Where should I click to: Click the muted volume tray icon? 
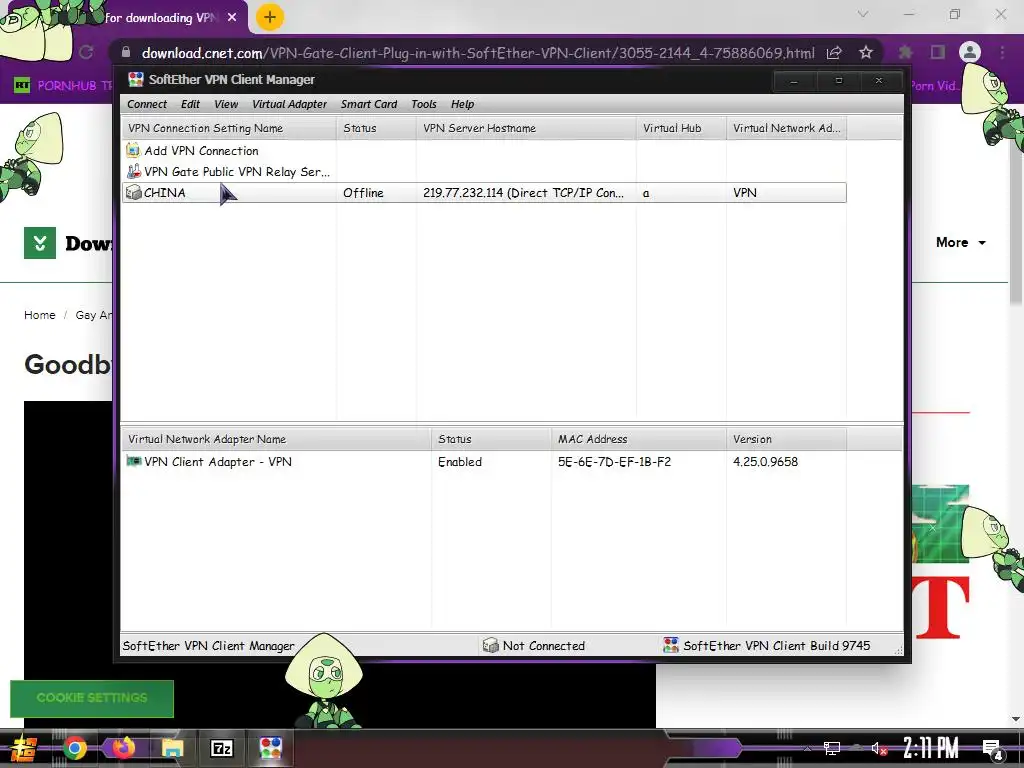(878, 748)
